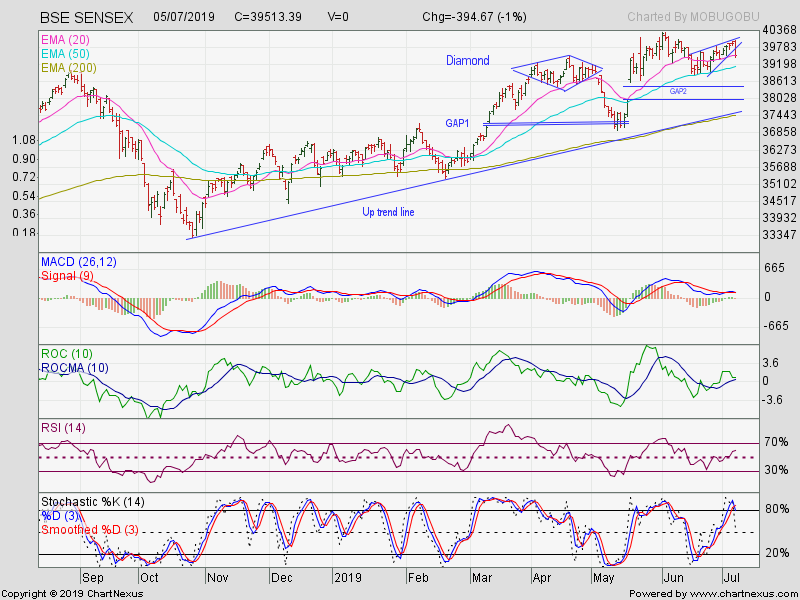Select the %D (3) legend entry
The height and width of the screenshot is (600, 800).
pos(55,515)
